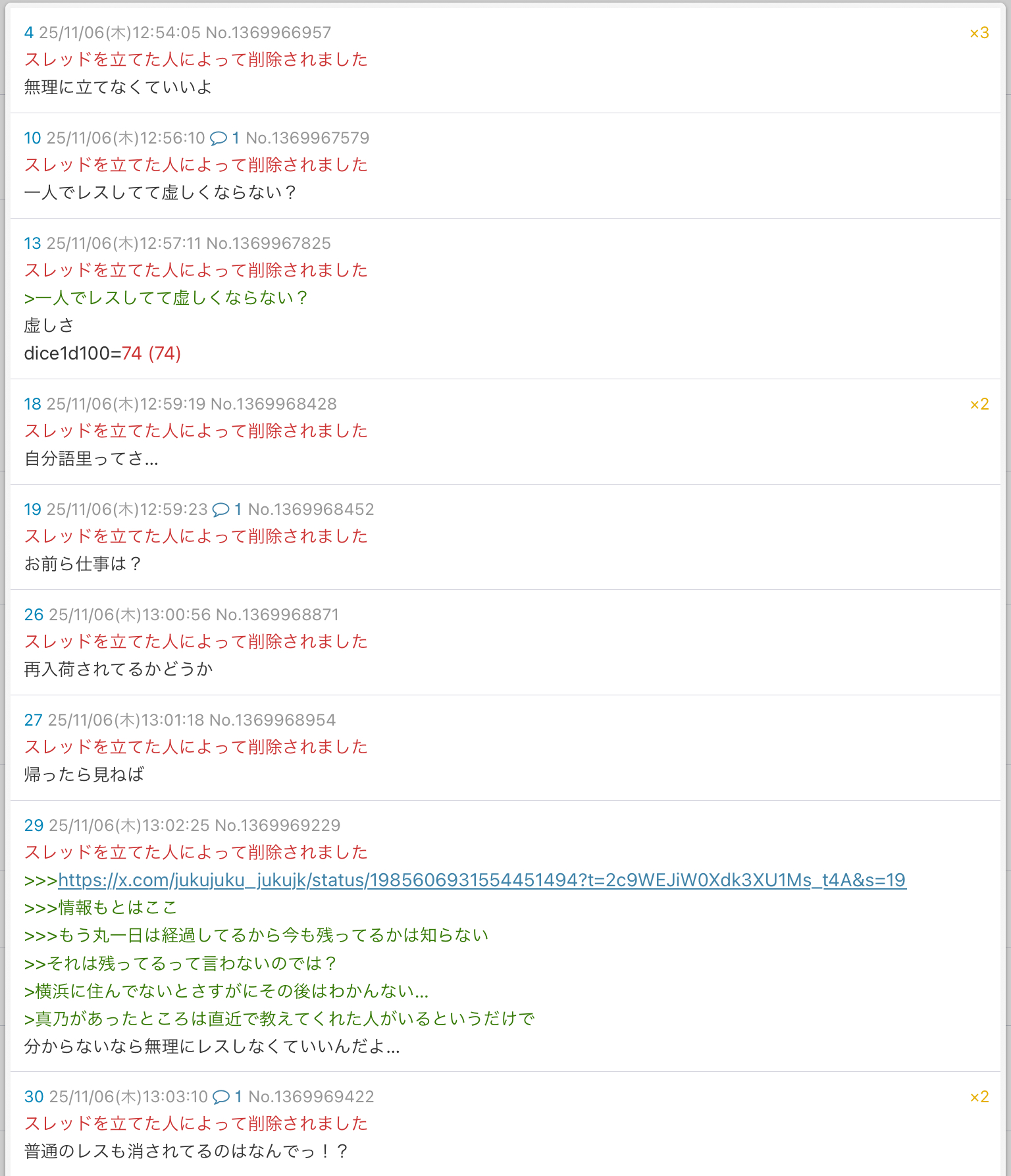Screen dimensions: 1011x1176
Task: Click post number 13 link
Action: click(x=32, y=244)
